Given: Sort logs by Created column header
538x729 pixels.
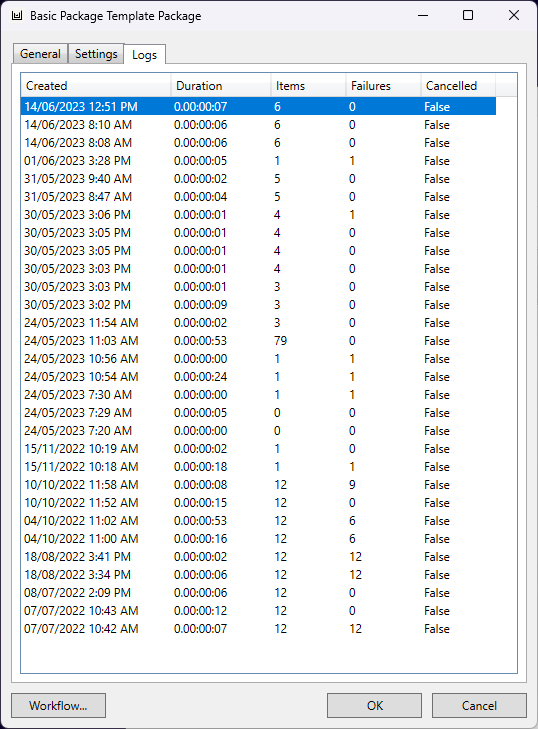Looking at the screenshot, I should pyautogui.click(x=96, y=86).
